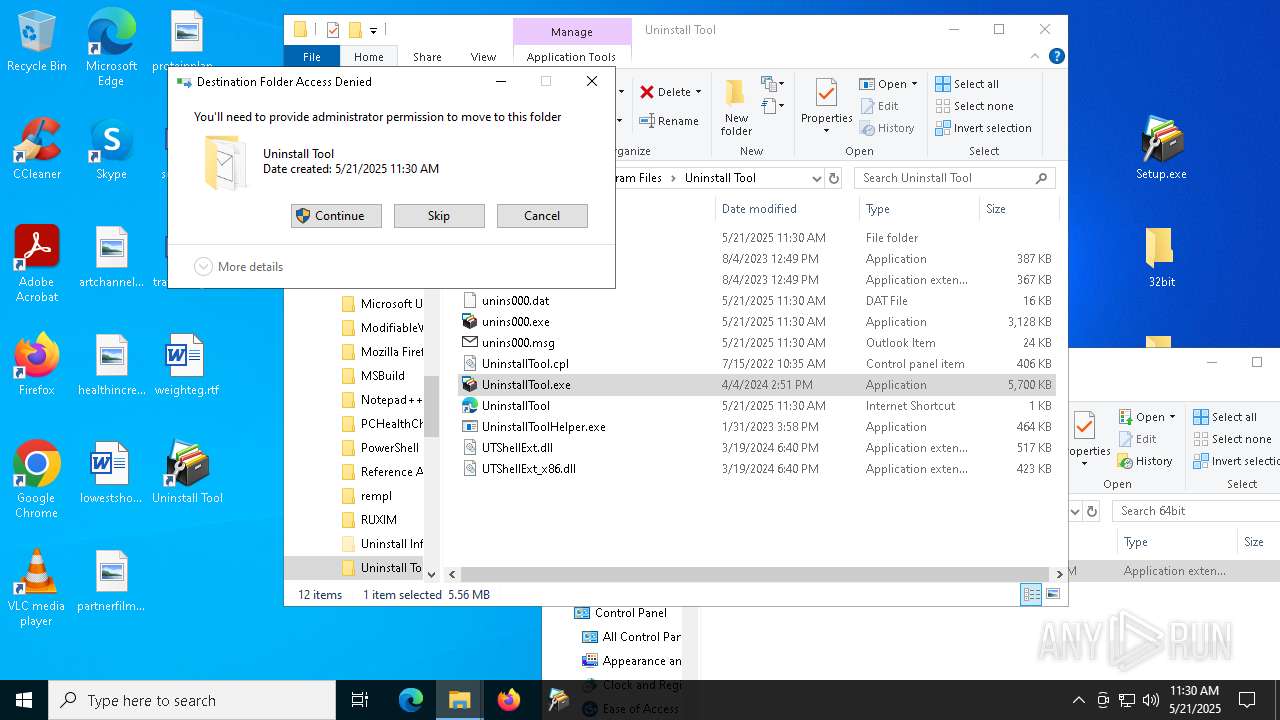The width and height of the screenshot is (1280, 720).
Task: Expand Properties dropdown arrow
Action: [826, 131]
